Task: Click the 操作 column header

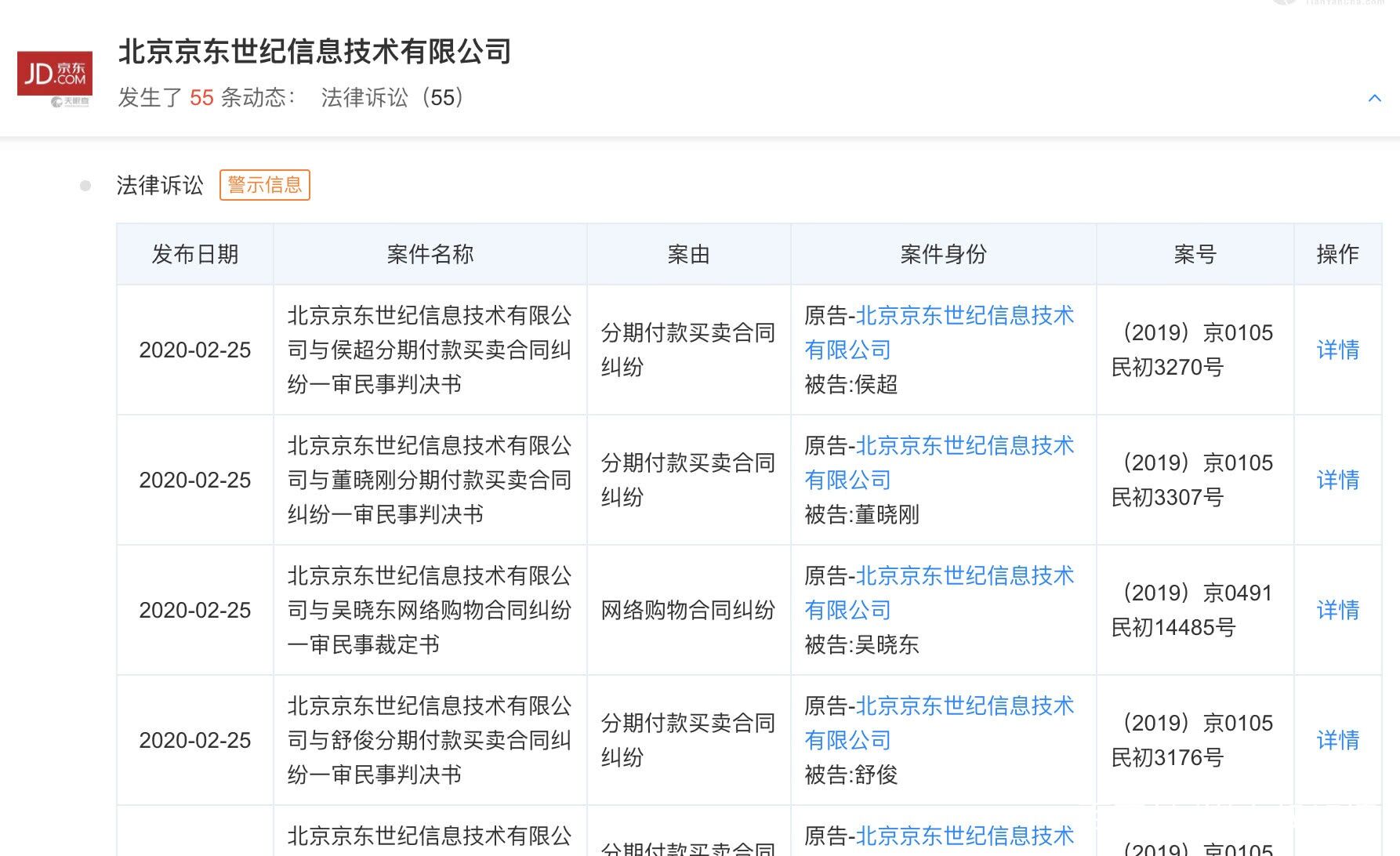Action: [1337, 254]
